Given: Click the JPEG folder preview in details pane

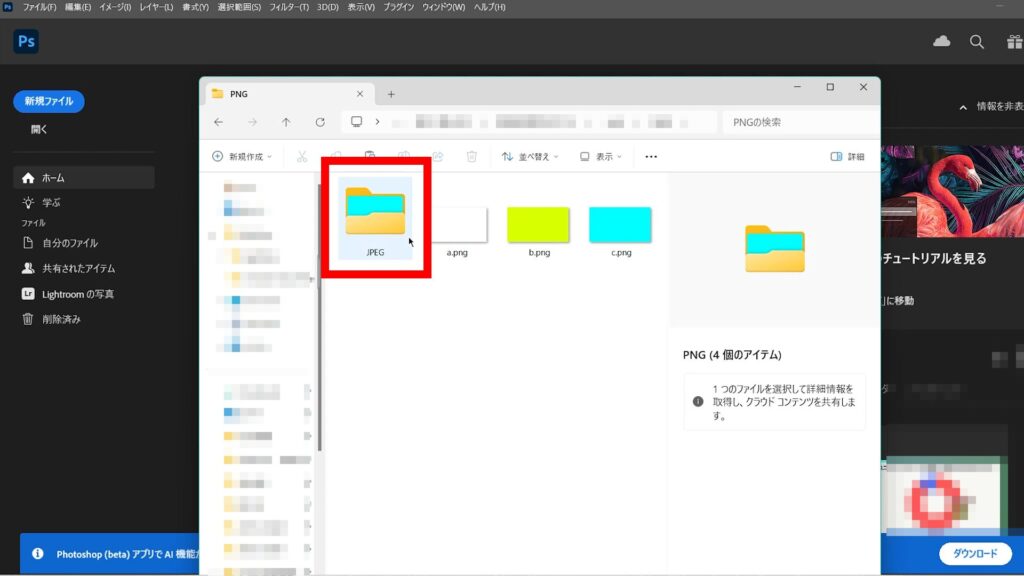Looking at the screenshot, I should (x=775, y=249).
